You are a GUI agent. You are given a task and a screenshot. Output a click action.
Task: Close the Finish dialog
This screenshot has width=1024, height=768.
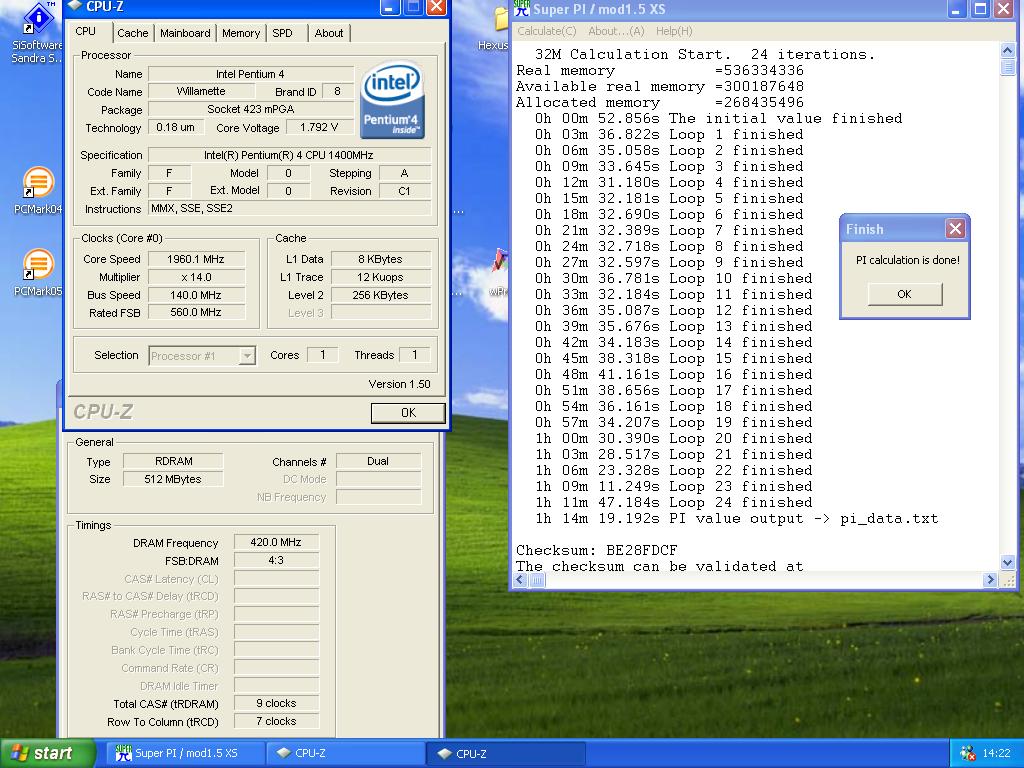pyautogui.click(x=955, y=229)
